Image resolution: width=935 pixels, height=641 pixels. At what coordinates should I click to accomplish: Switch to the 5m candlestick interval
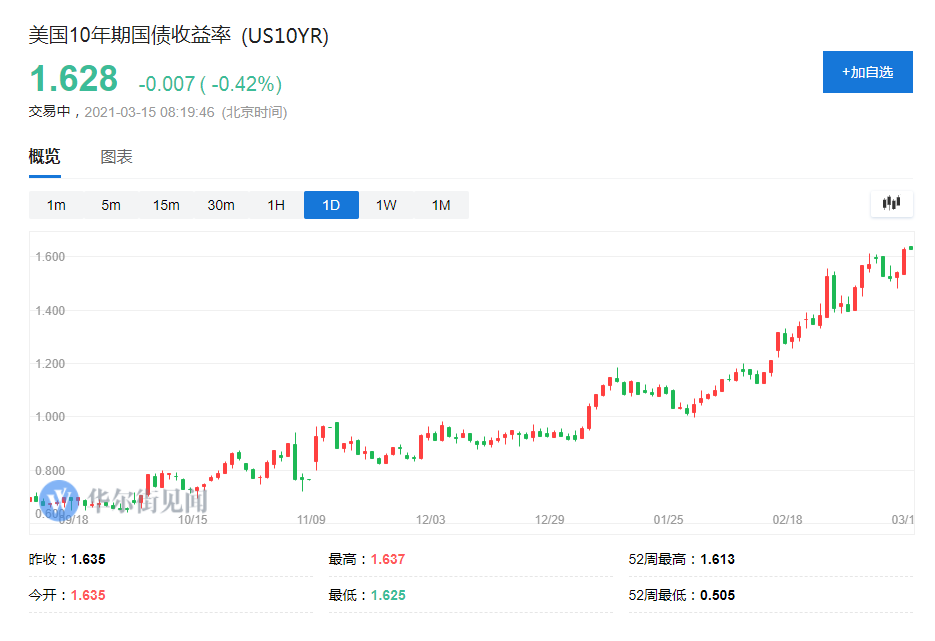[110, 204]
